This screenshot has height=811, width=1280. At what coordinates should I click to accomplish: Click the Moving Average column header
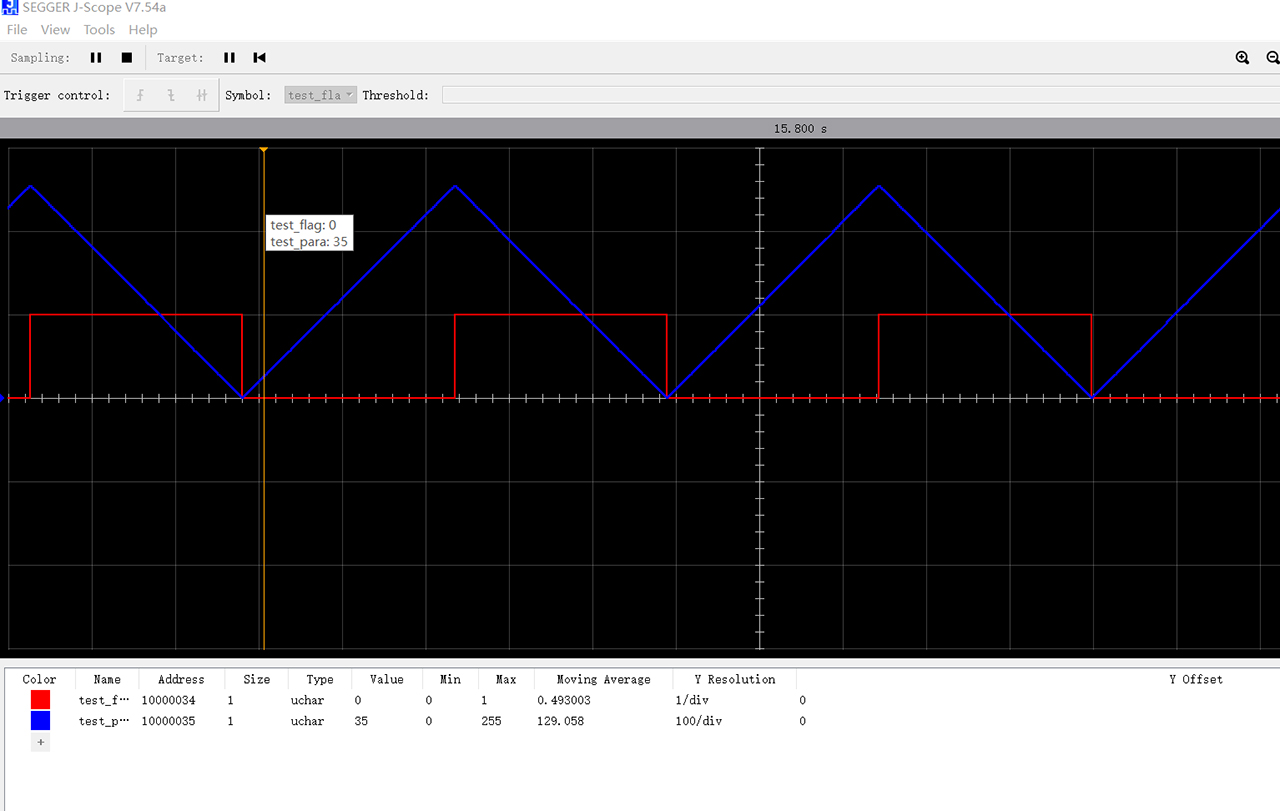tap(603, 680)
